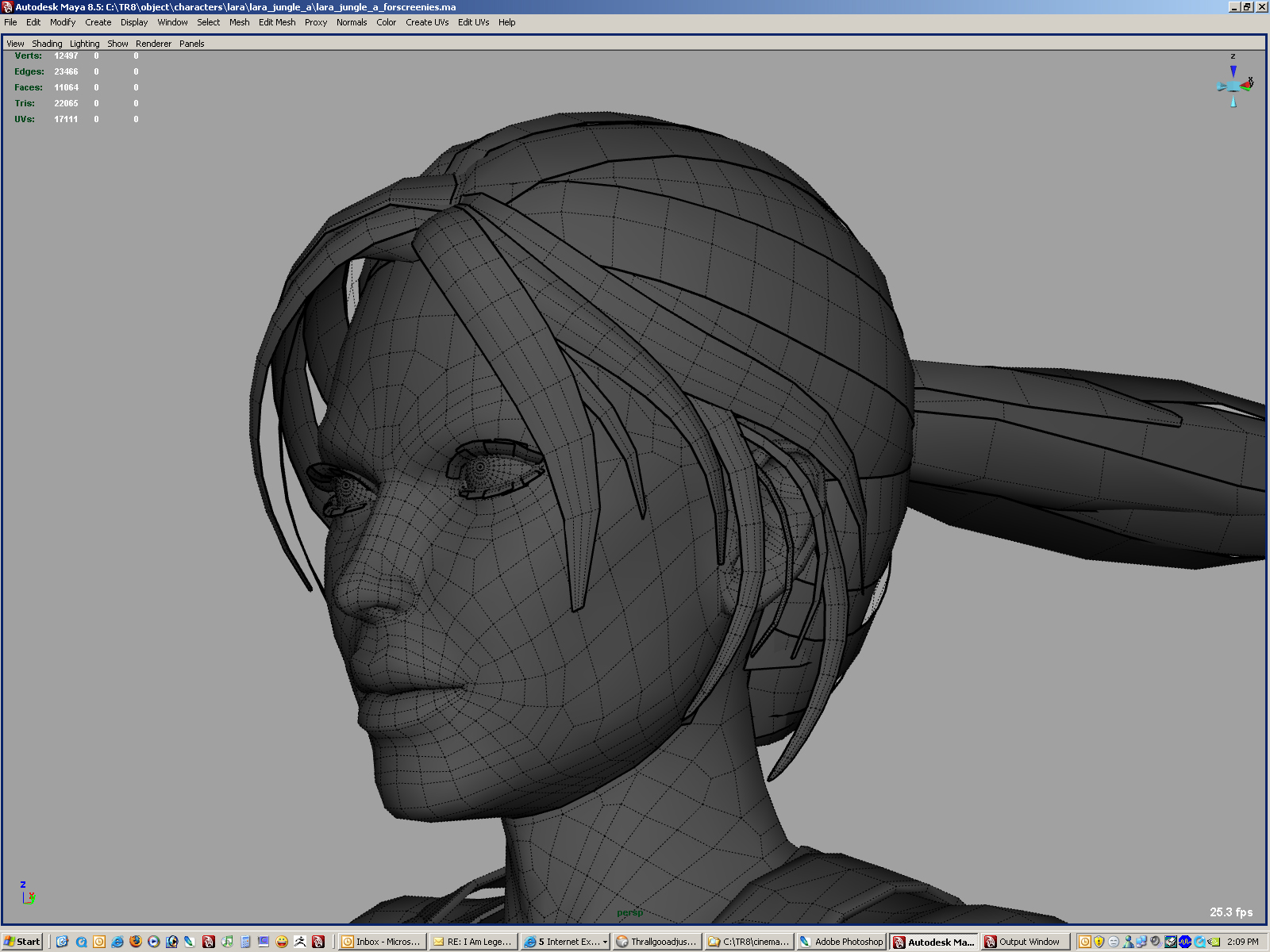The image size is (1270, 952).
Task: Click the yellow smiley face quick launch icon
Action: (x=282, y=942)
